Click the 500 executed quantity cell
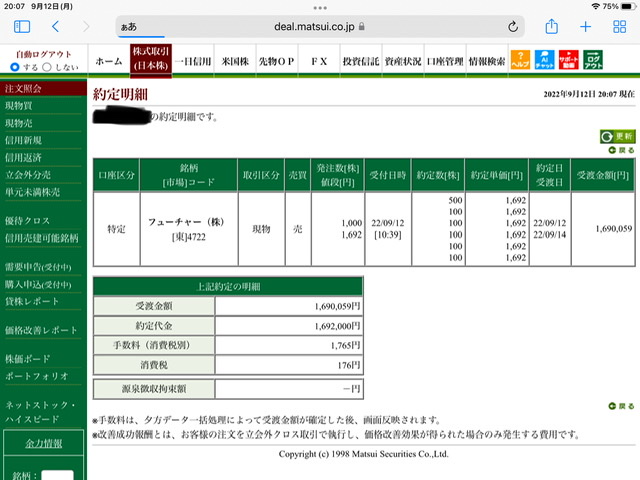The width and height of the screenshot is (640, 480). tap(456, 200)
